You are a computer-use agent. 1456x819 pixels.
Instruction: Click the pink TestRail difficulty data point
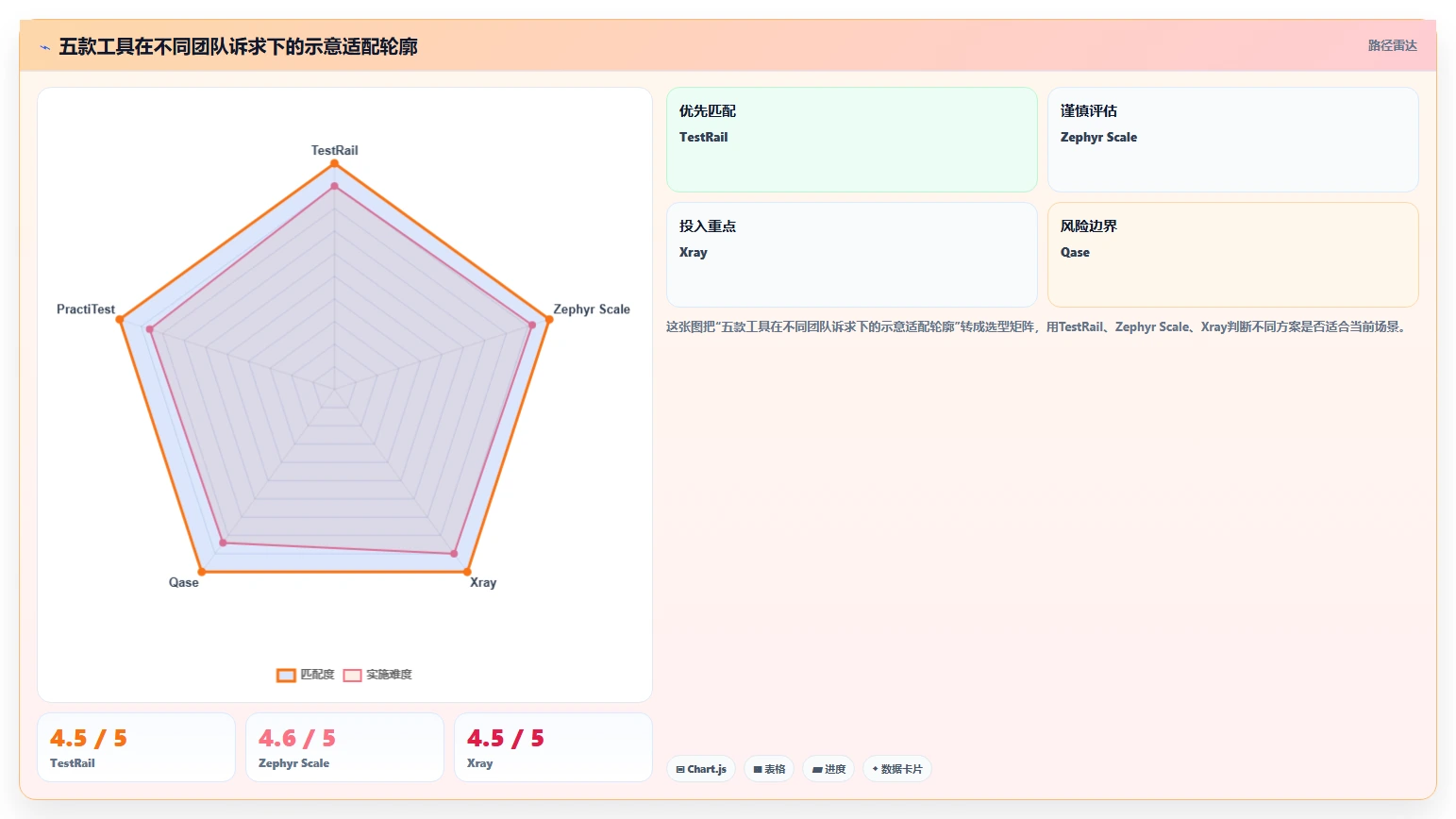(x=334, y=186)
